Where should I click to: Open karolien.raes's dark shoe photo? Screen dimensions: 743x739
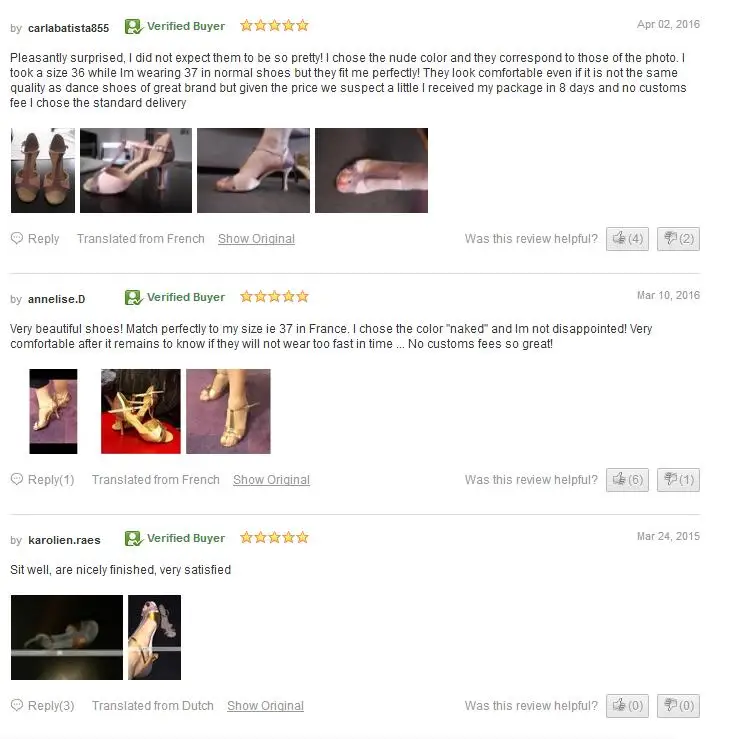[x=67, y=638]
